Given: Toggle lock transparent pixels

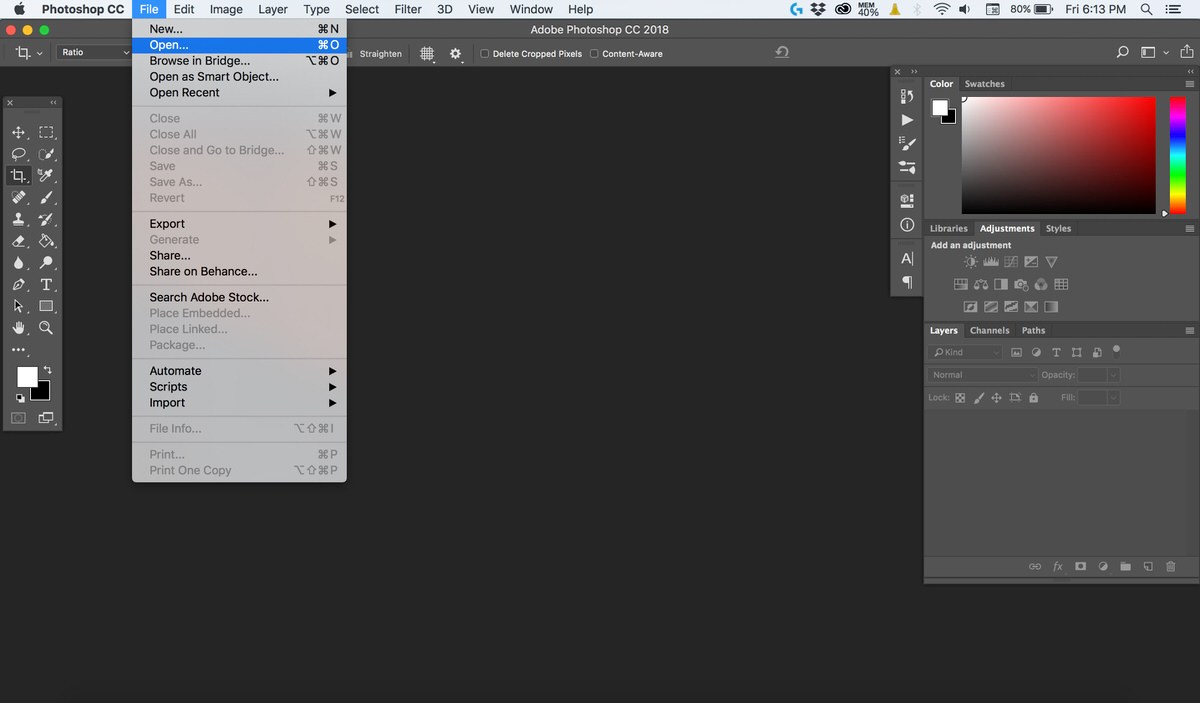Looking at the screenshot, I should [960, 398].
